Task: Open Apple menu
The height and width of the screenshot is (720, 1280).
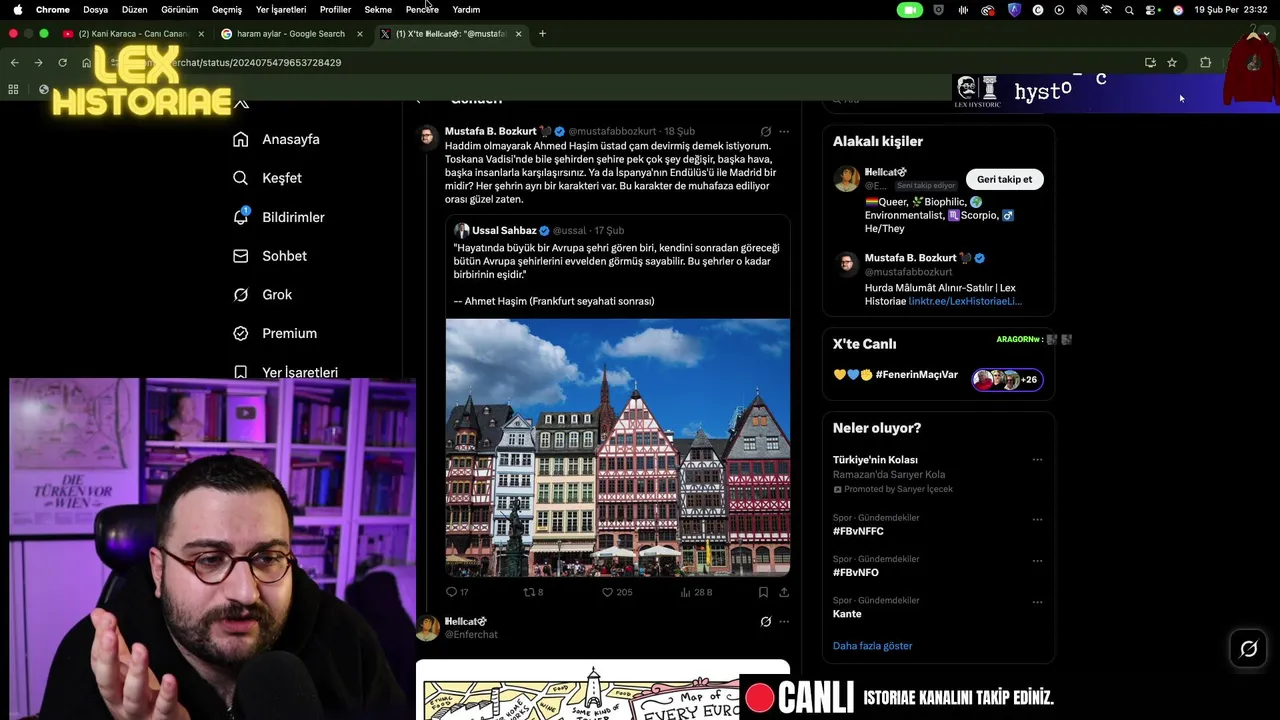Action: 17,9
